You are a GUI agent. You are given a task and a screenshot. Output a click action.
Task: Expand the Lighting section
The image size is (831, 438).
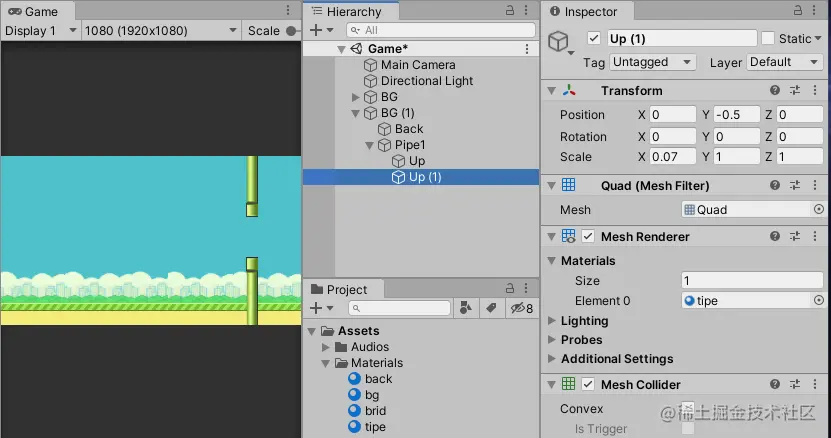click(x=552, y=320)
